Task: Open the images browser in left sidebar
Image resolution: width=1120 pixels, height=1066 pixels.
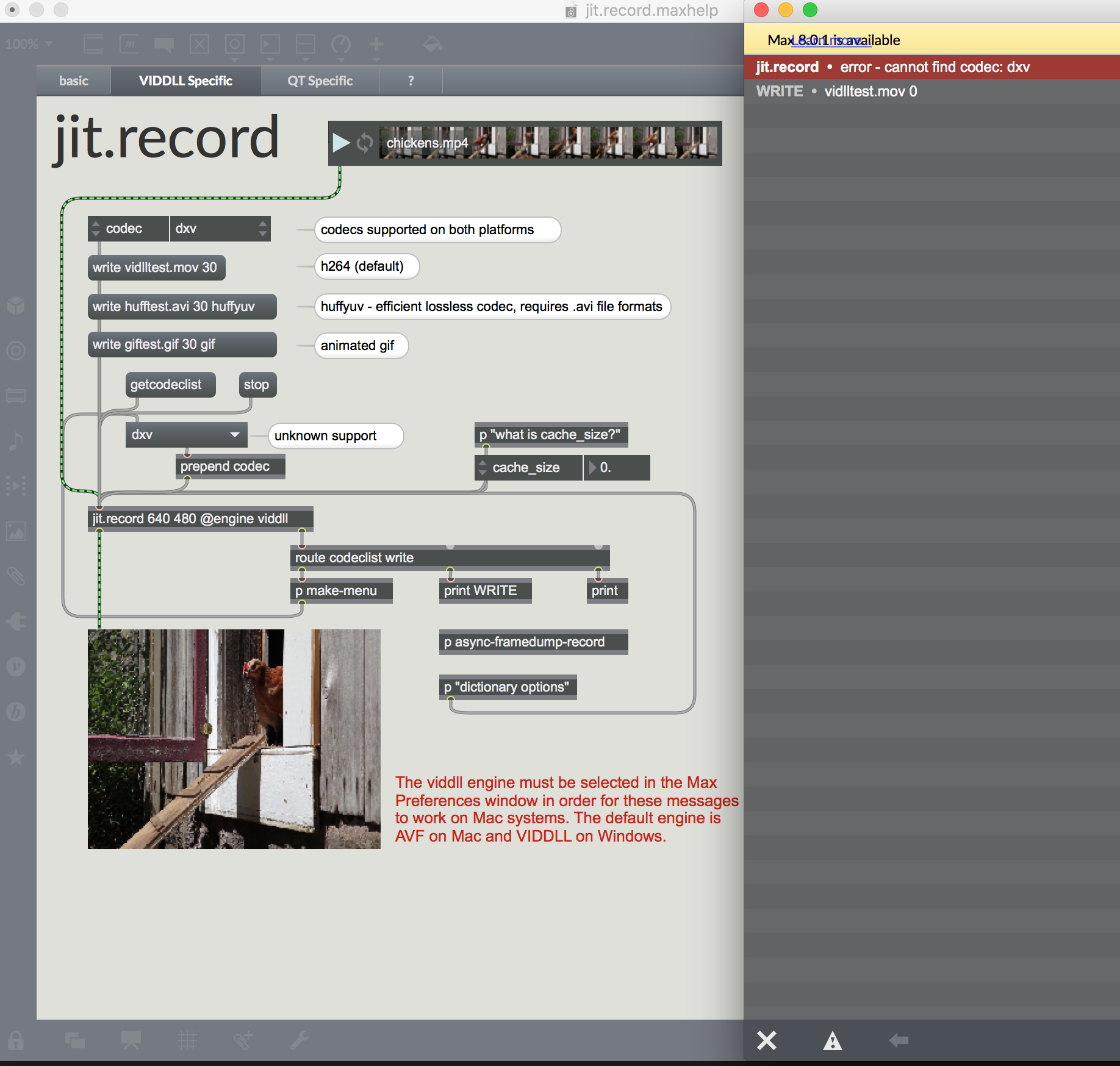Action: pos(16,531)
